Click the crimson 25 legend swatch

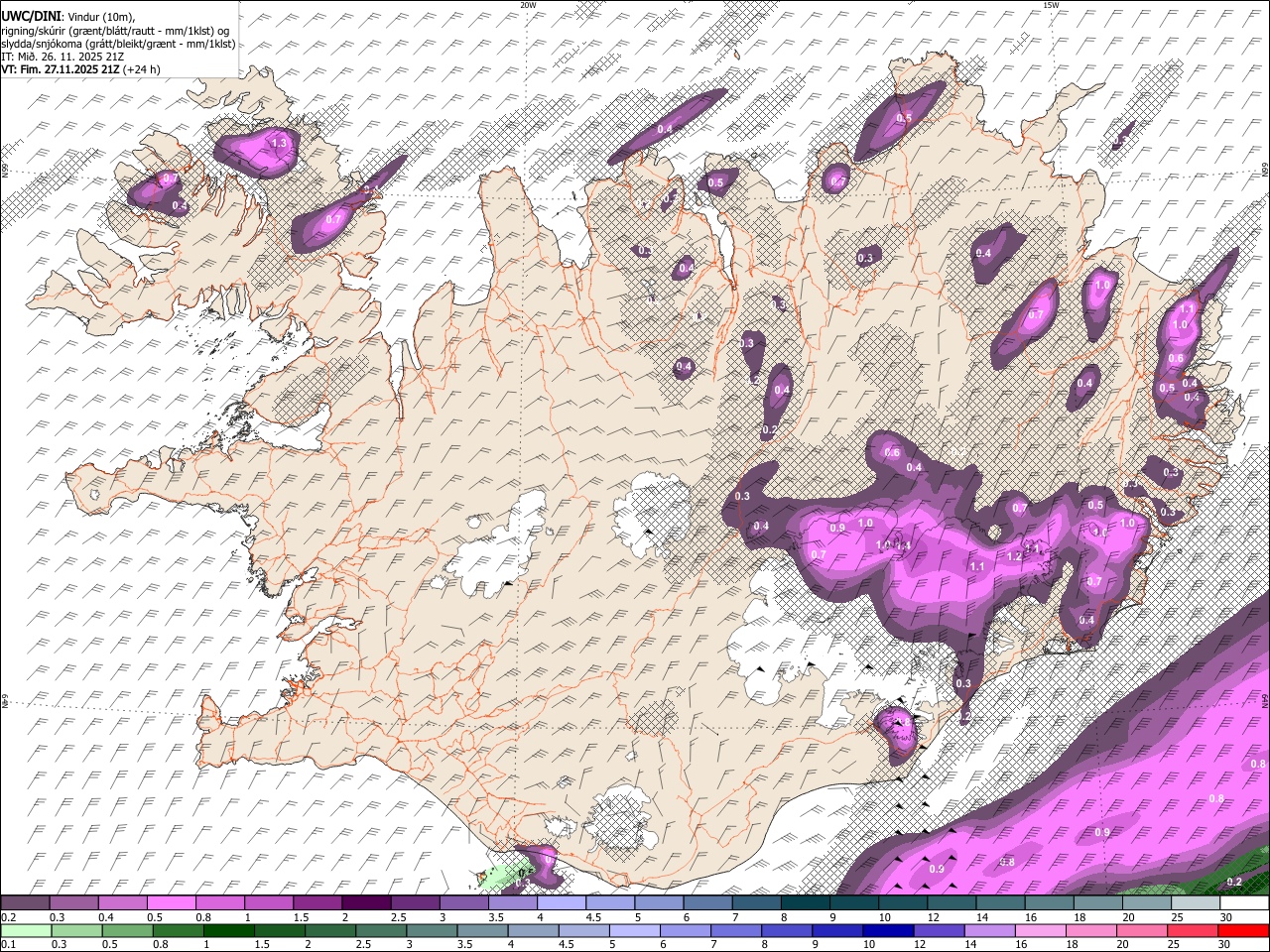(x=1192, y=931)
